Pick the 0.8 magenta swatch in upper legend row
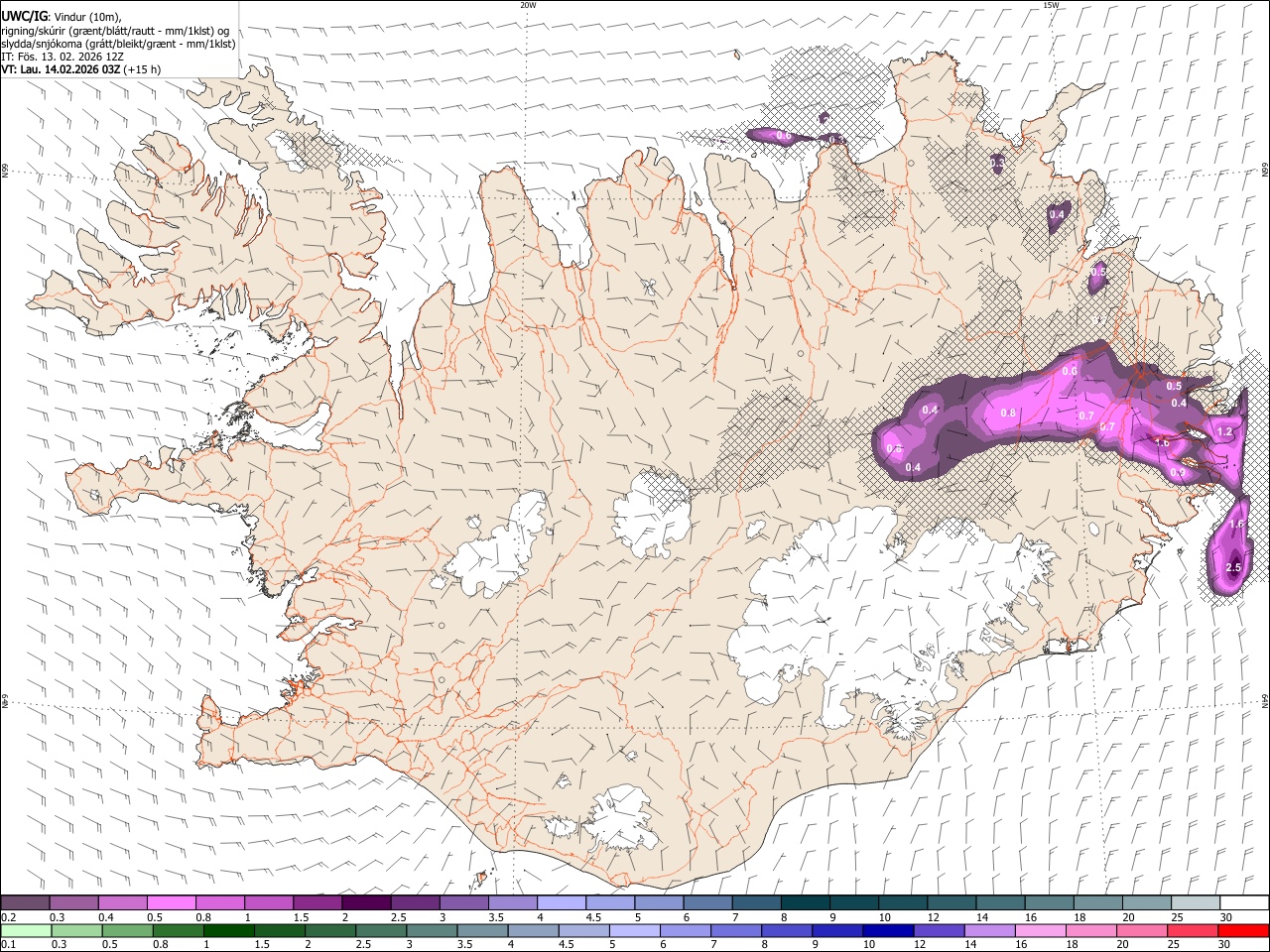The image size is (1270, 952). coord(219,902)
